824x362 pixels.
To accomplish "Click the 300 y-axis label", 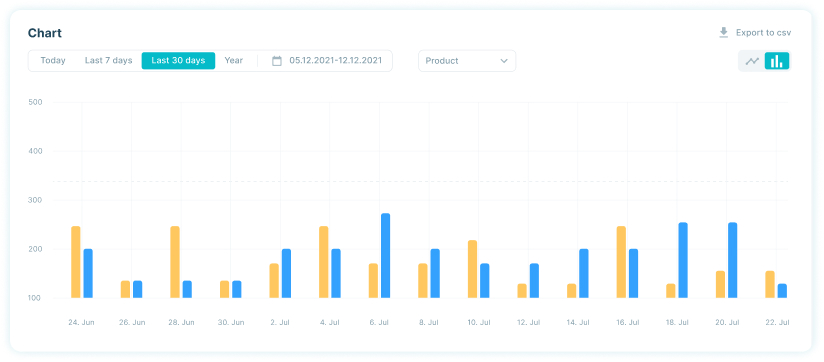I will (35, 200).
